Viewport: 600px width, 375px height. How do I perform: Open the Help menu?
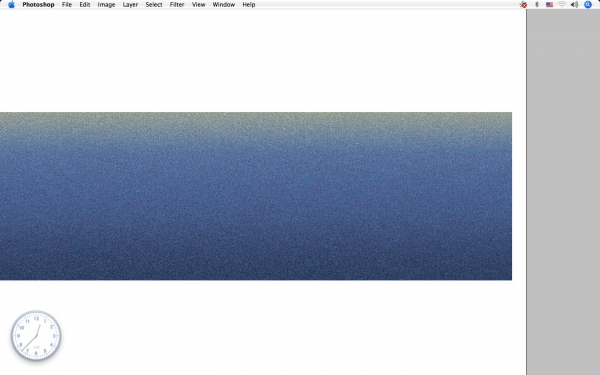pos(249,5)
